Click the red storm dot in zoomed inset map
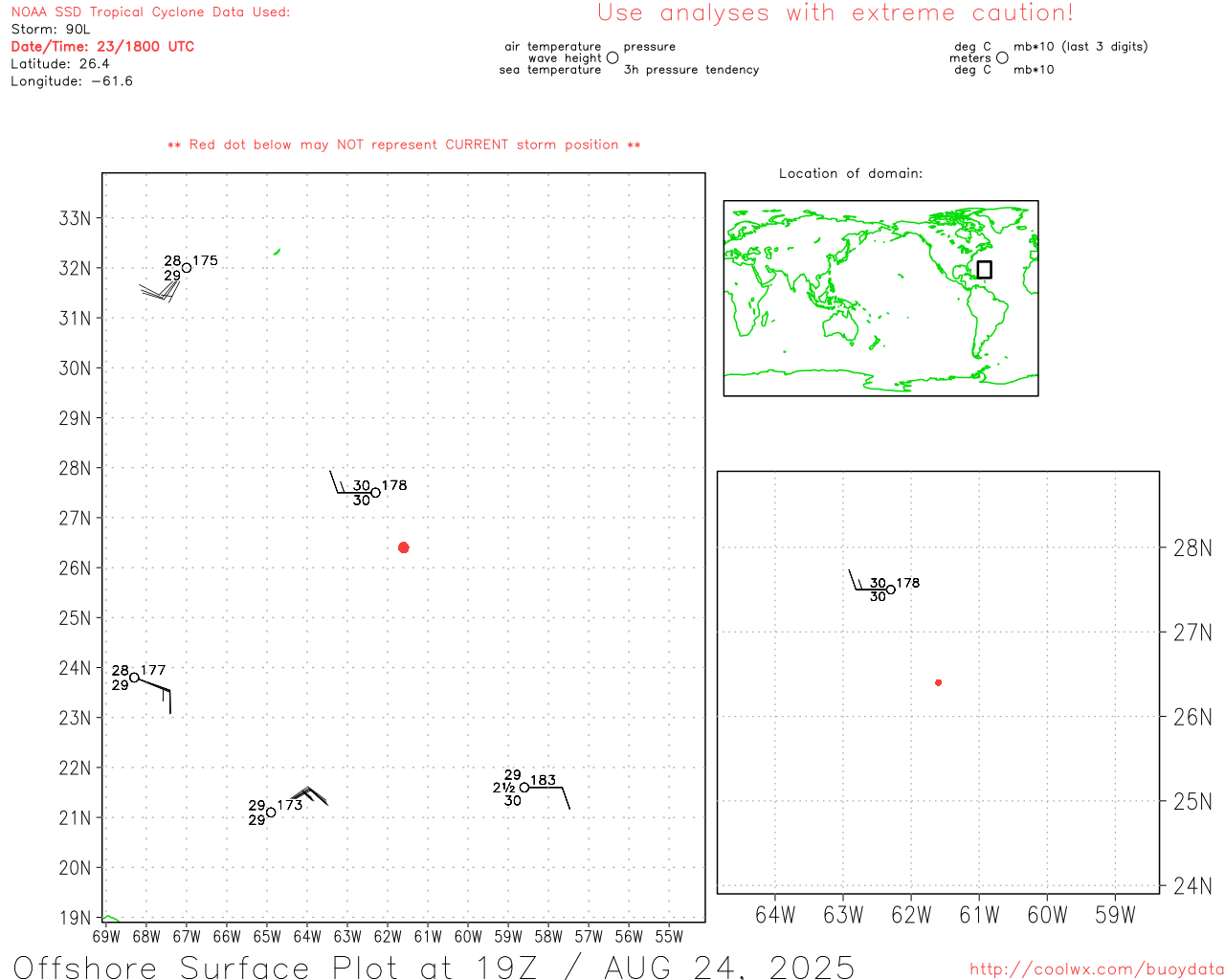 (939, 682)
